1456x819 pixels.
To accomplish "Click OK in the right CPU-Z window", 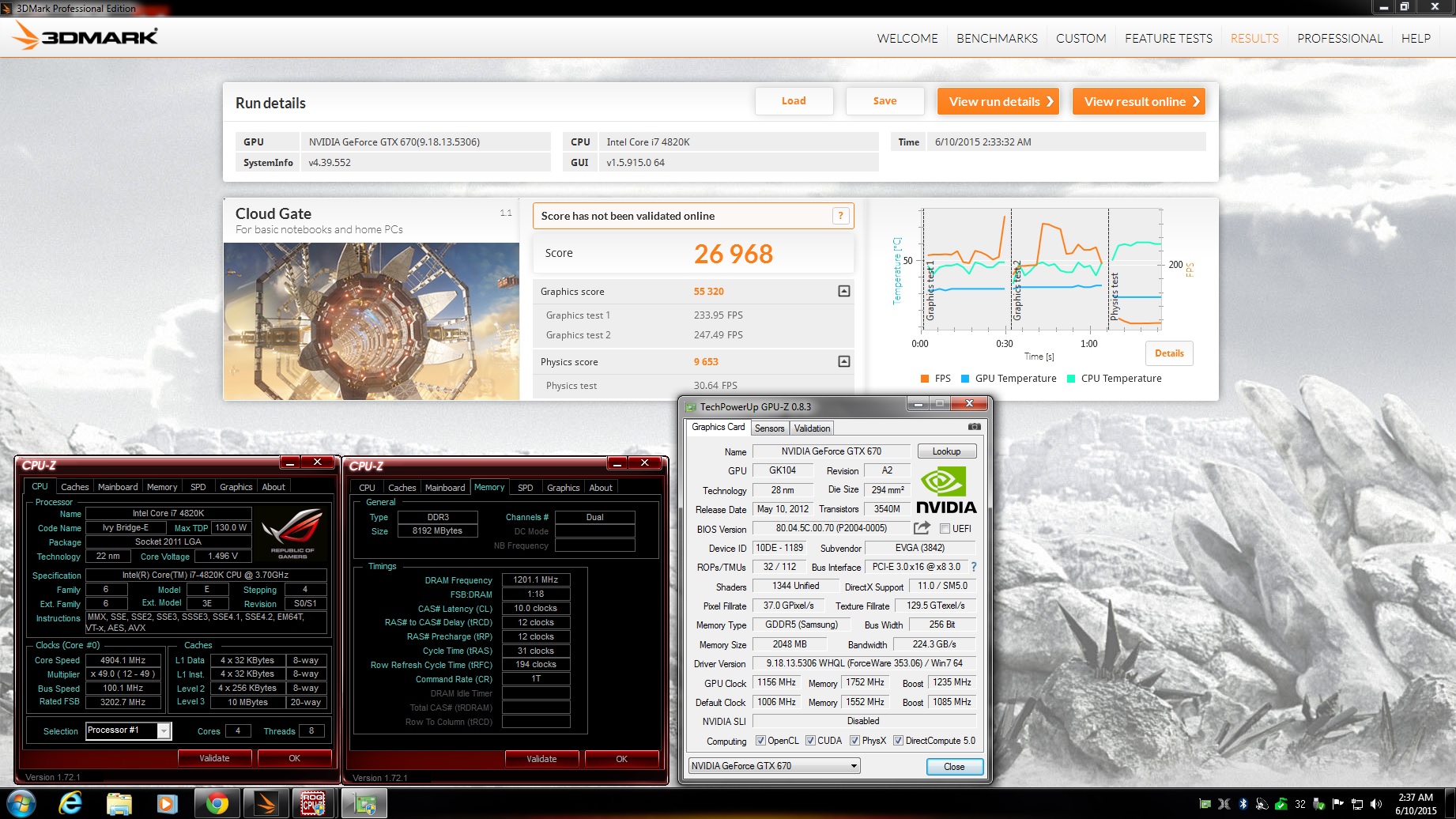I will (x=621, y=759).
